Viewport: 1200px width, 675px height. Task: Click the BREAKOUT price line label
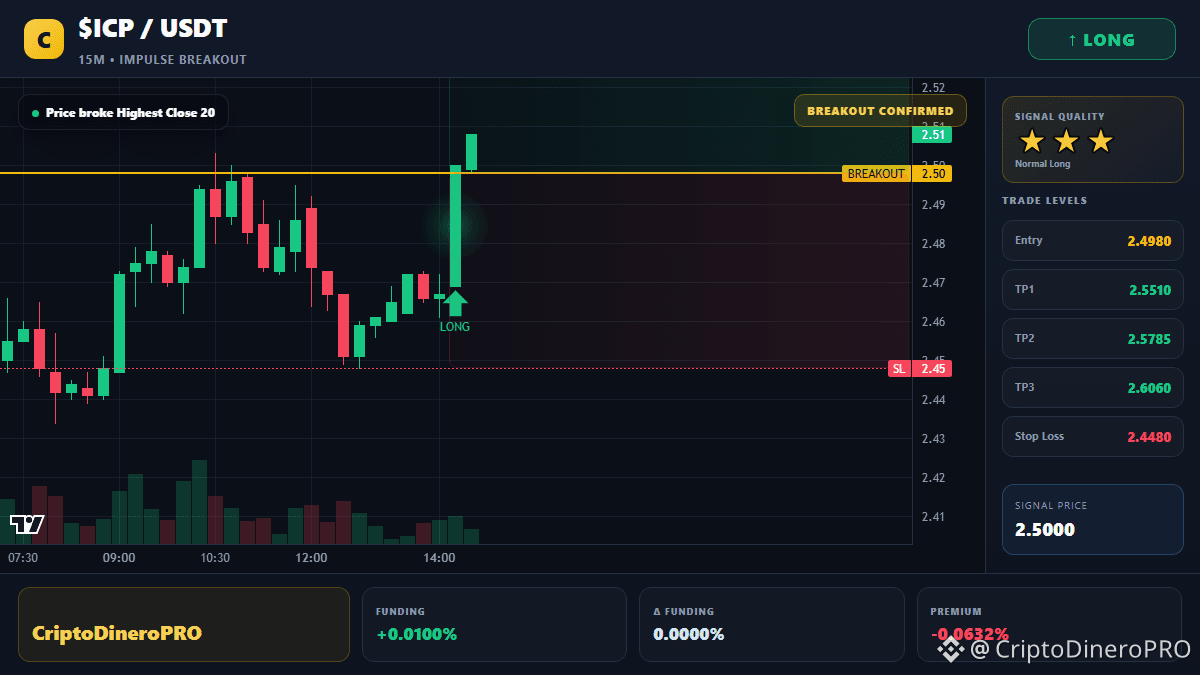876,174
